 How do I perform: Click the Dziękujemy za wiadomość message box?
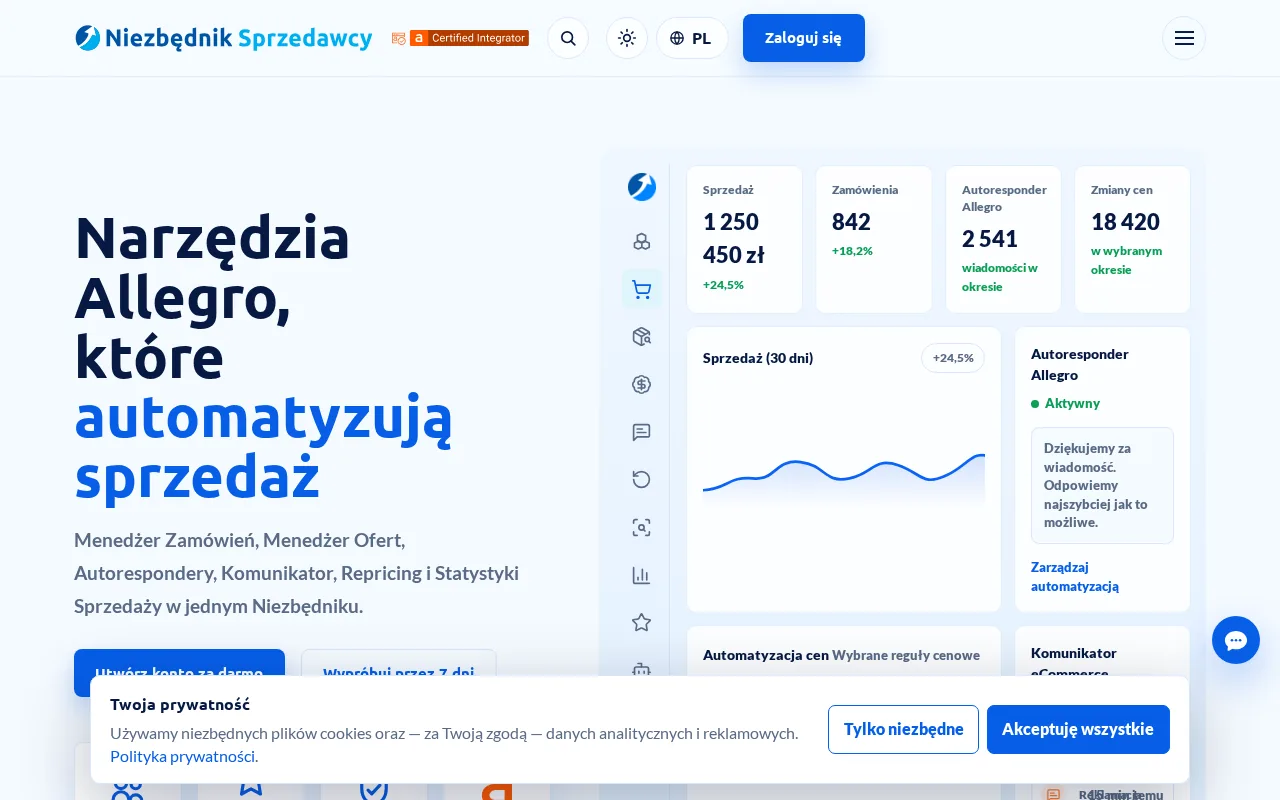click(x=1102, y=485)
